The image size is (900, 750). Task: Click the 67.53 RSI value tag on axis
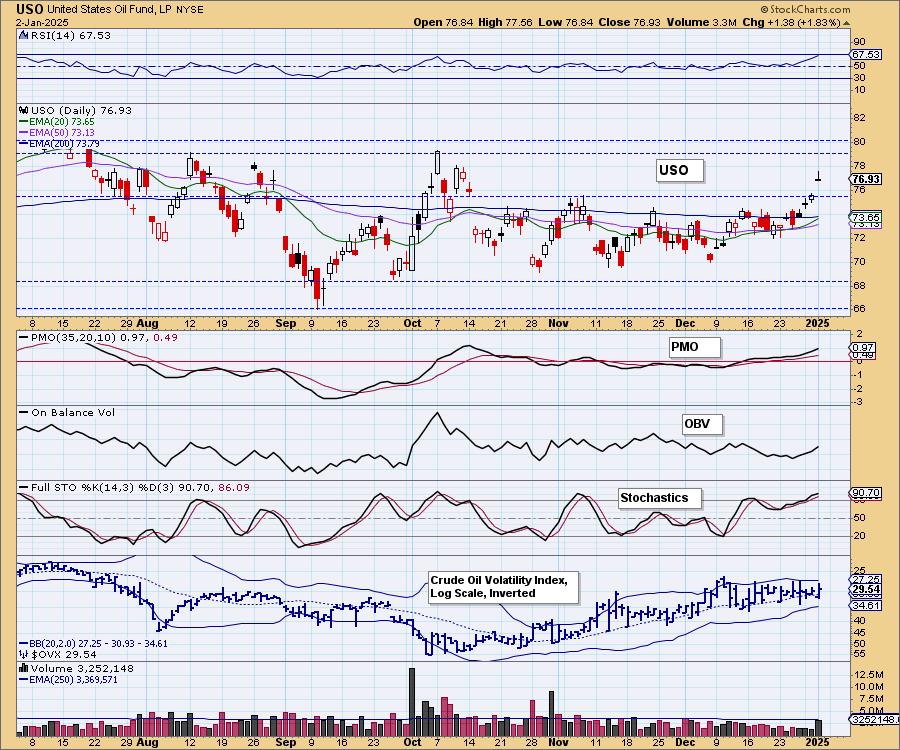click(x=866, y=55)
